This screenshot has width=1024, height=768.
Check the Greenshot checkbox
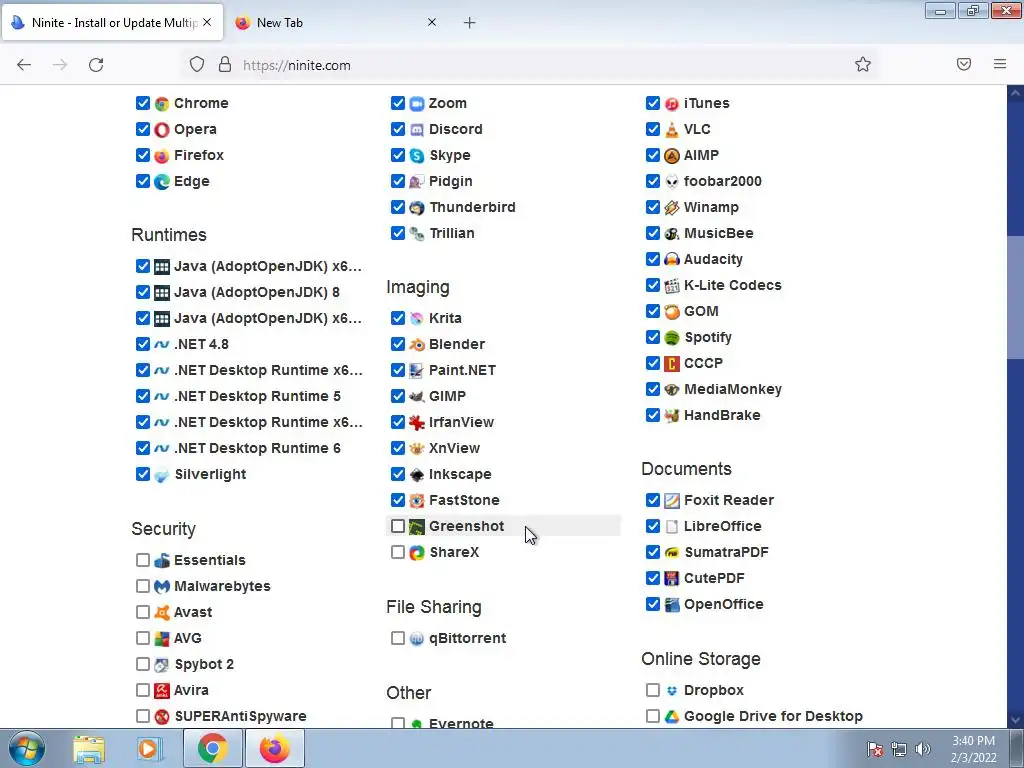pyautogui.click(x=398, y=526)
